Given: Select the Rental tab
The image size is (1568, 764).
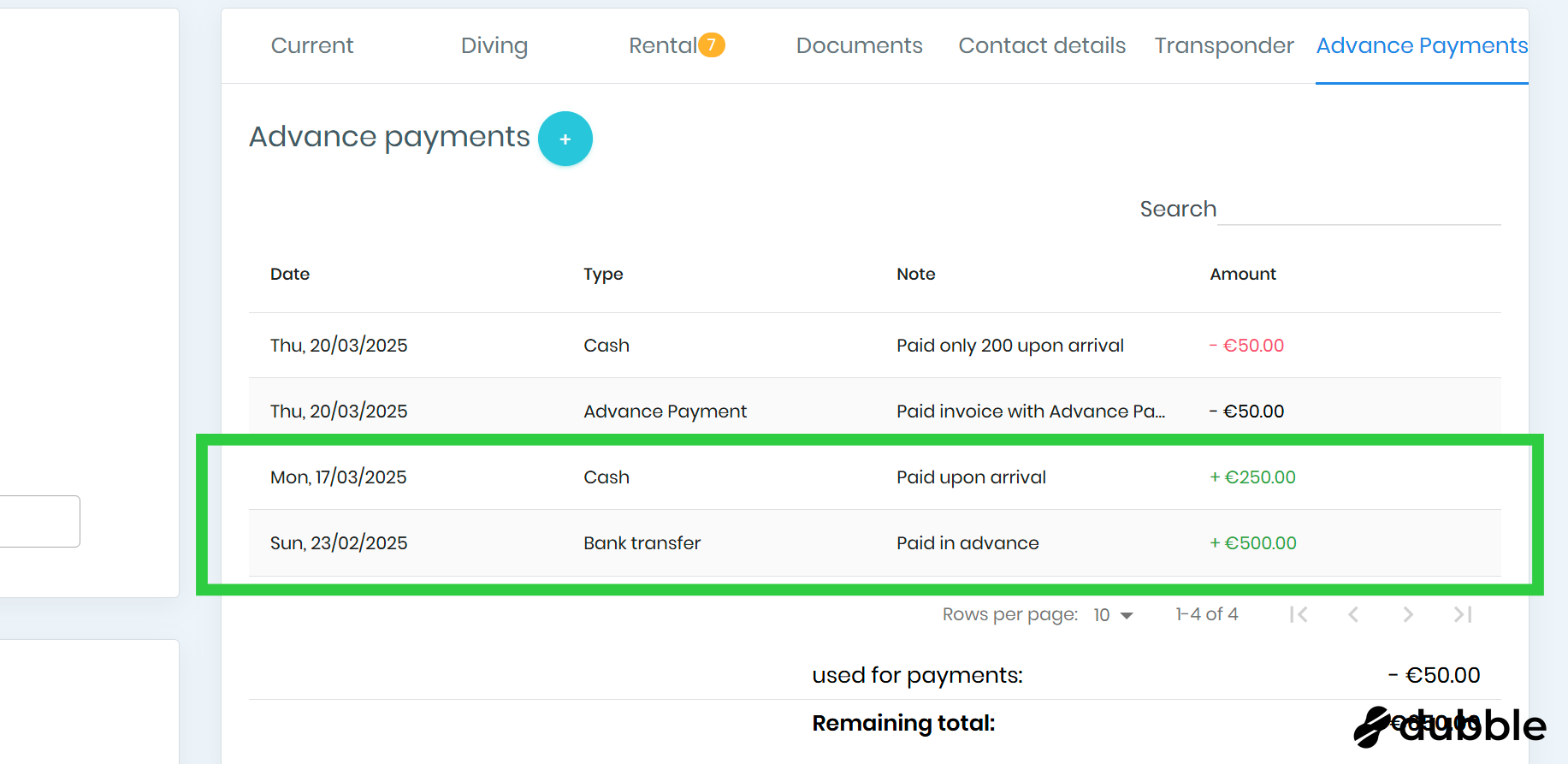Looking at the screenshot, I should pos(662,45).
